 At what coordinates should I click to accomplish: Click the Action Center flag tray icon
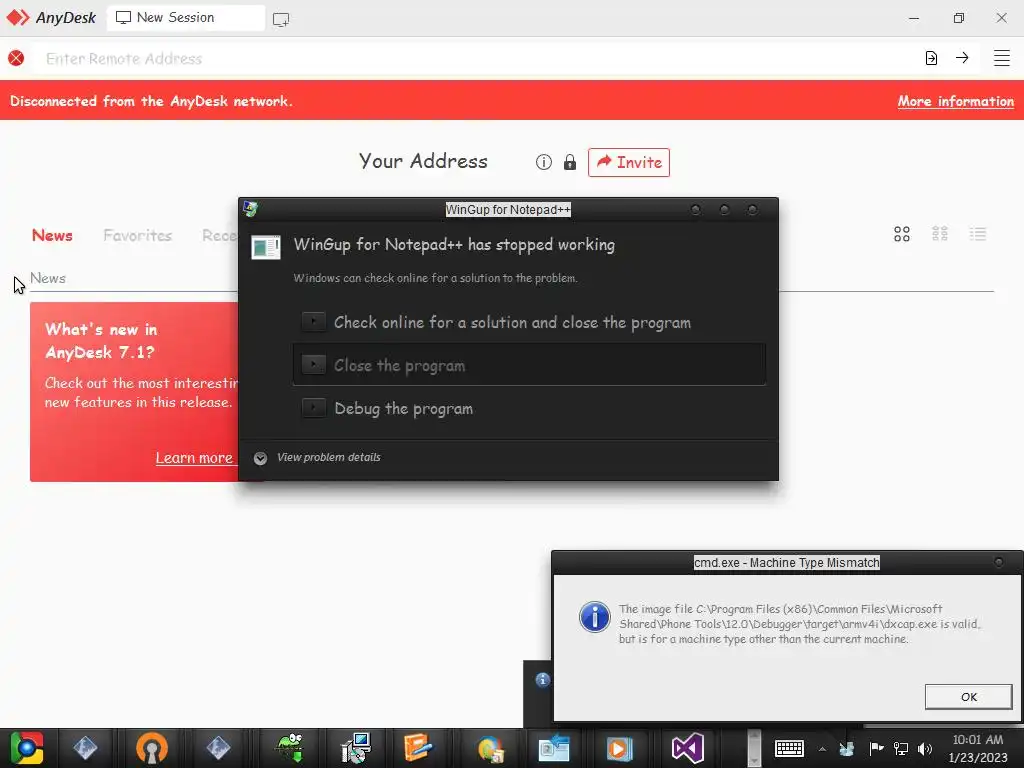point(876,748)
